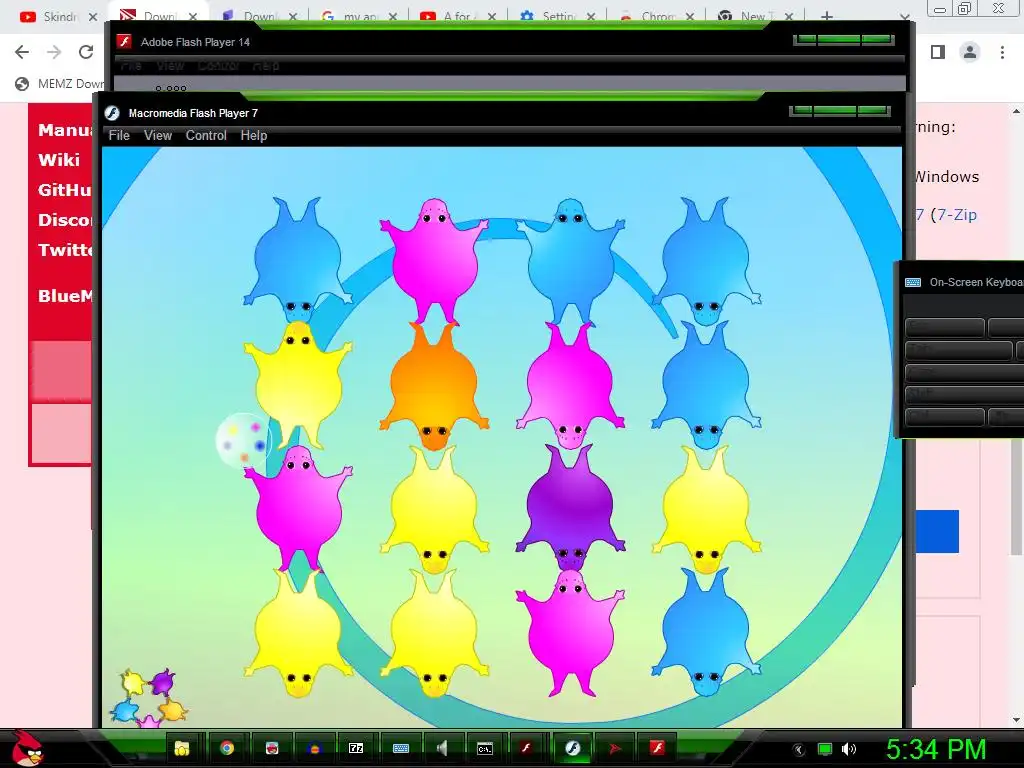This screenshot has width=1024, height=768.
Task: Open the command prompt taskbar icon
Action: 485,748
